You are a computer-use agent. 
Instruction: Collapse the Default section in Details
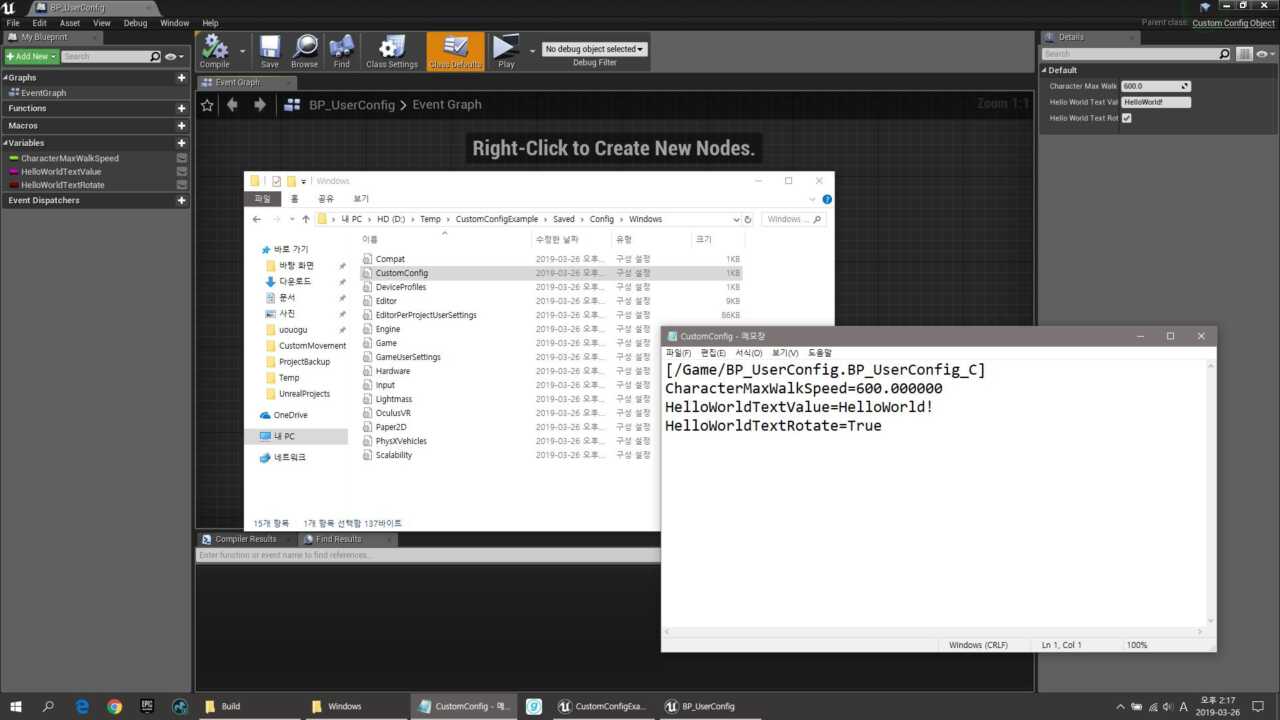point(1045,70)
